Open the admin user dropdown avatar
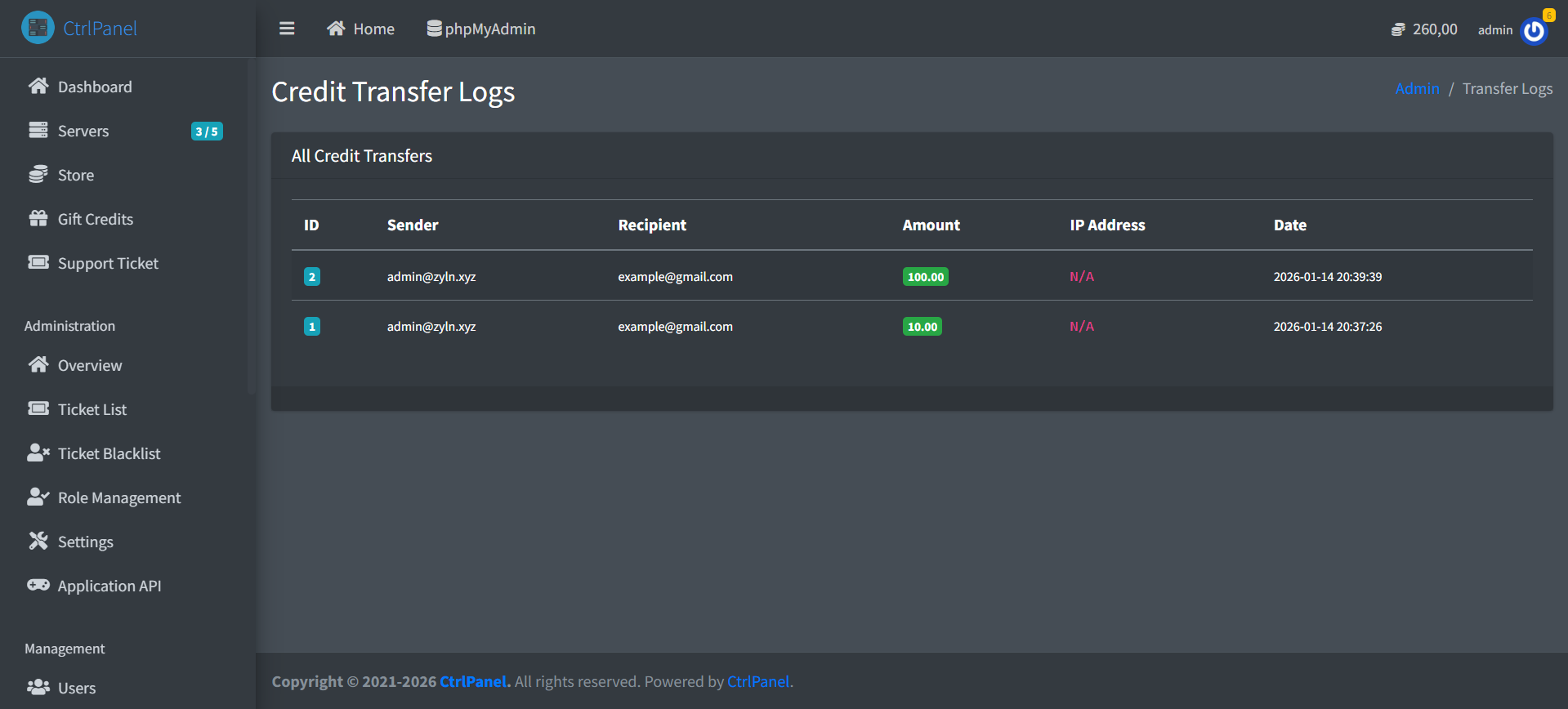1568x709 pixels. (x=1534, y=30)
